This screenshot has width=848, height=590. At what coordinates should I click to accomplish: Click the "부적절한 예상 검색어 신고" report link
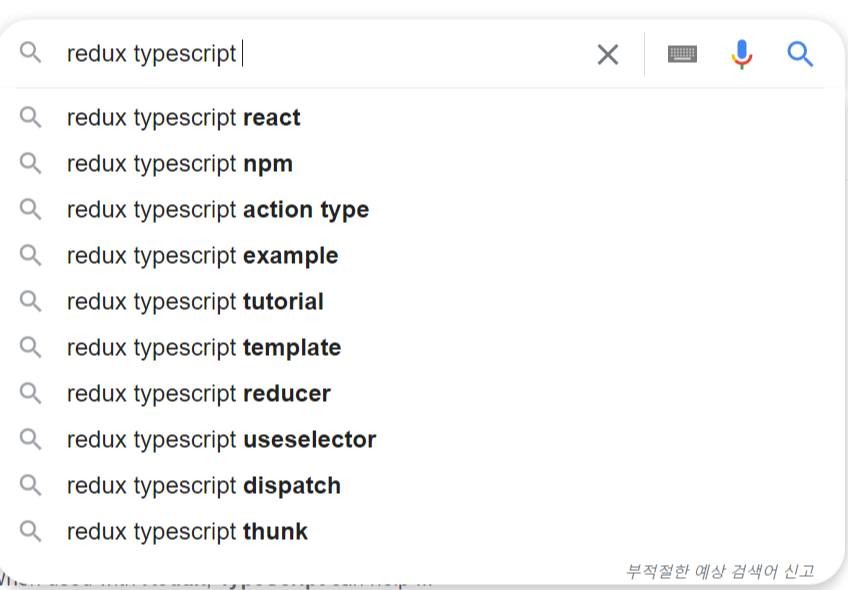720,571
